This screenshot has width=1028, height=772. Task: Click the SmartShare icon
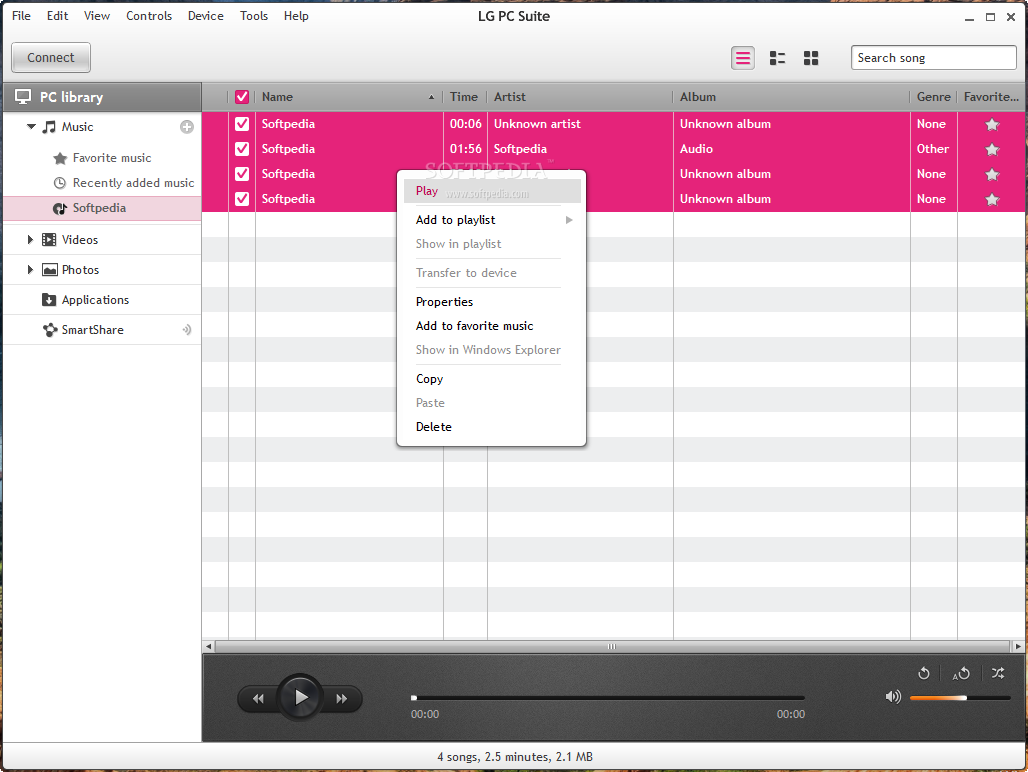point(50,330)
